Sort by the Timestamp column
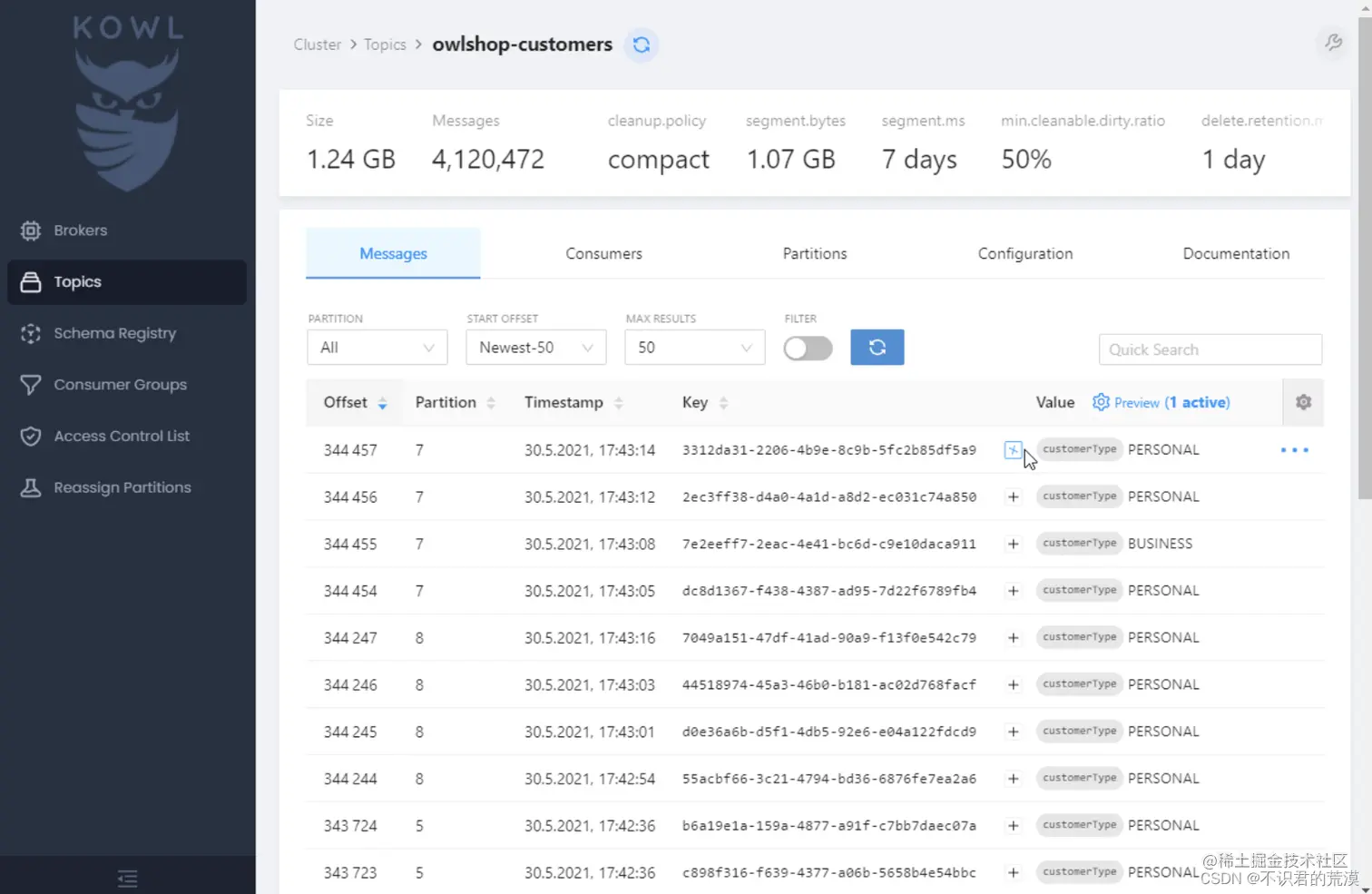Viewport: 1372px width, 894px height. (573, 402)
